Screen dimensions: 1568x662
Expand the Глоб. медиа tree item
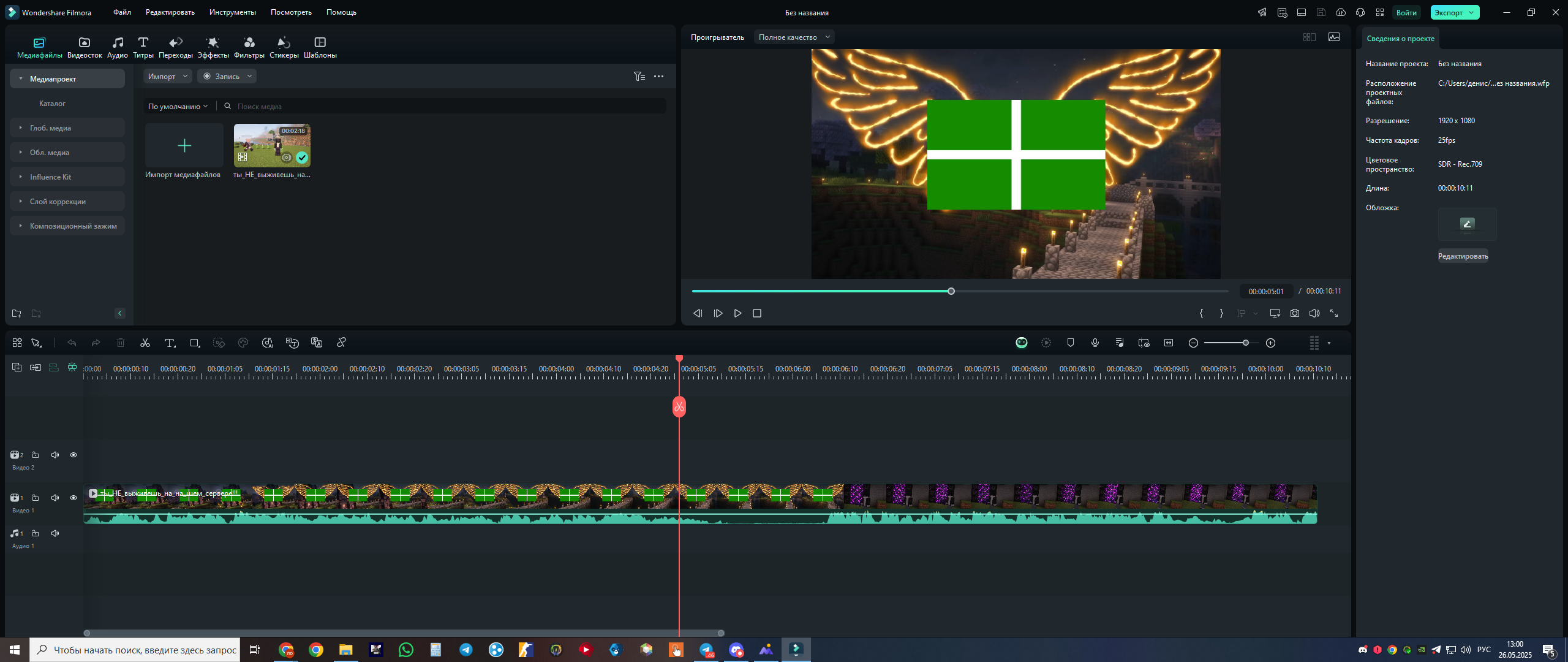point(67,127)
